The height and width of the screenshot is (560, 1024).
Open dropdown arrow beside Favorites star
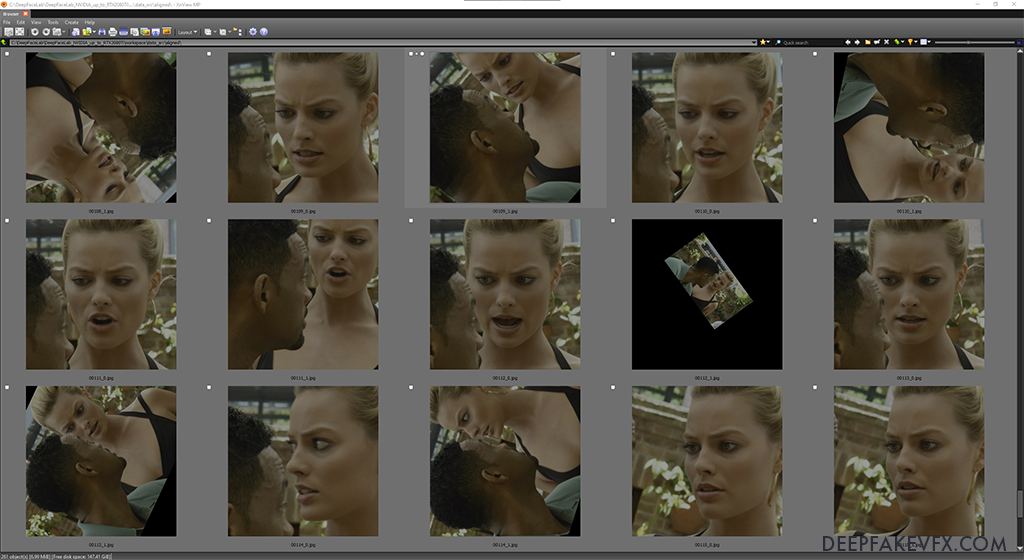click(769, 42)
